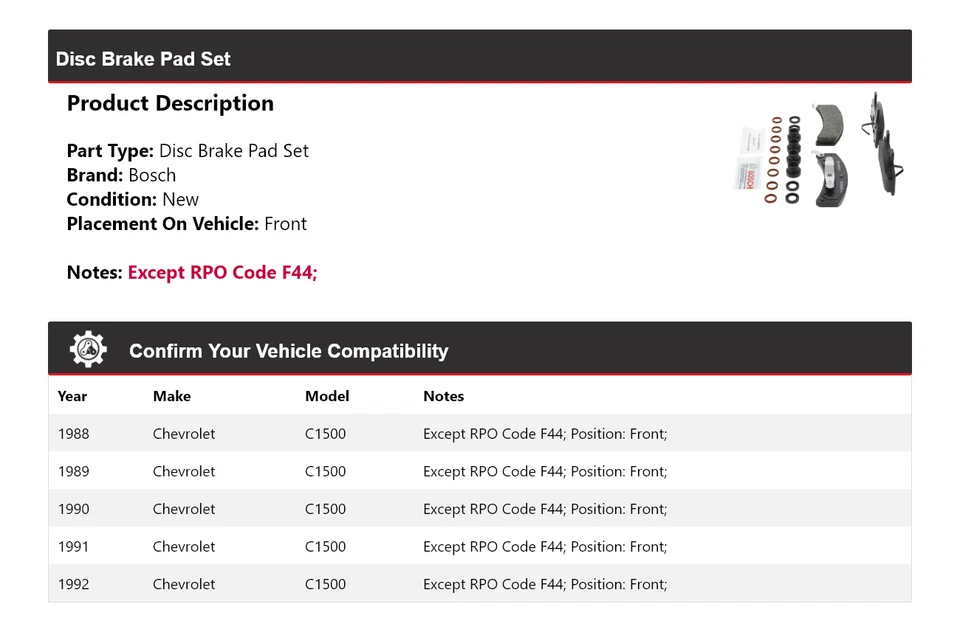Click the Confirm Your Vehicle Compatibility header text
This screenshot has height=632, width=960.
pyautogui.click(x=288, y=351)
